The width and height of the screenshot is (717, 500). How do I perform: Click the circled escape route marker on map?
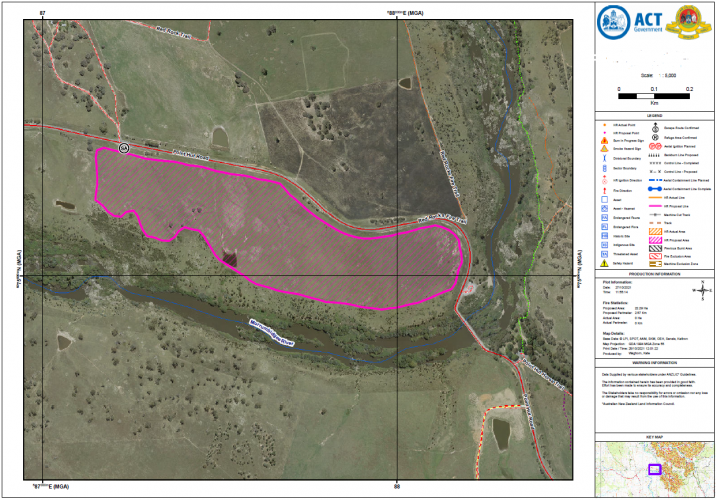click(123, 148)
